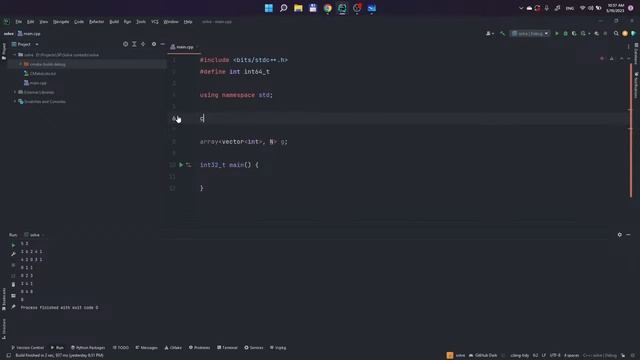Click the Profiler run icon
The image size is (640, 360).
[x=584, y=33]
